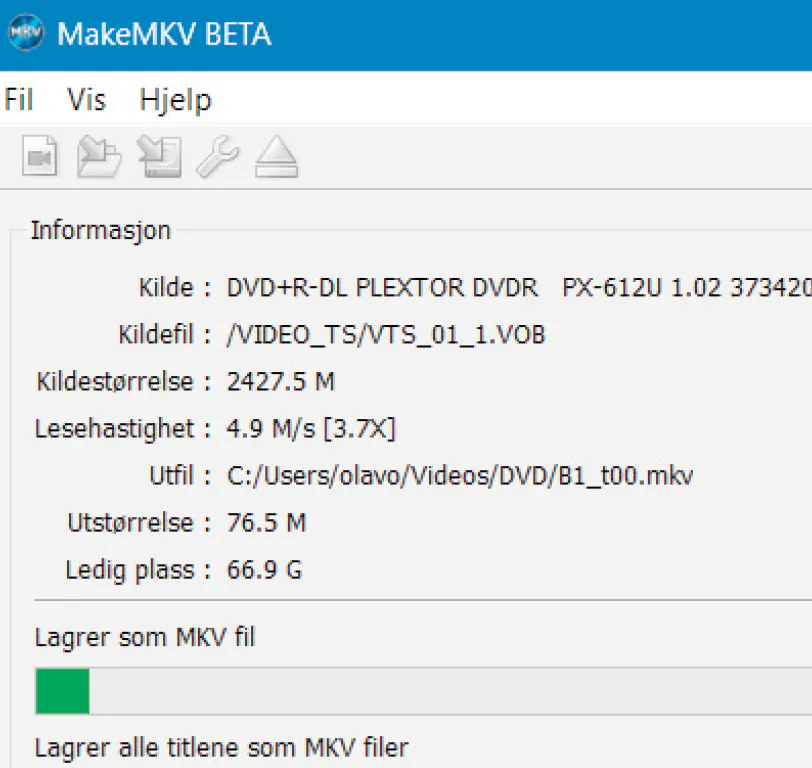
Task: Click 'Lagrer alle titlene som MKV filer' label
Action: point(221,747)
